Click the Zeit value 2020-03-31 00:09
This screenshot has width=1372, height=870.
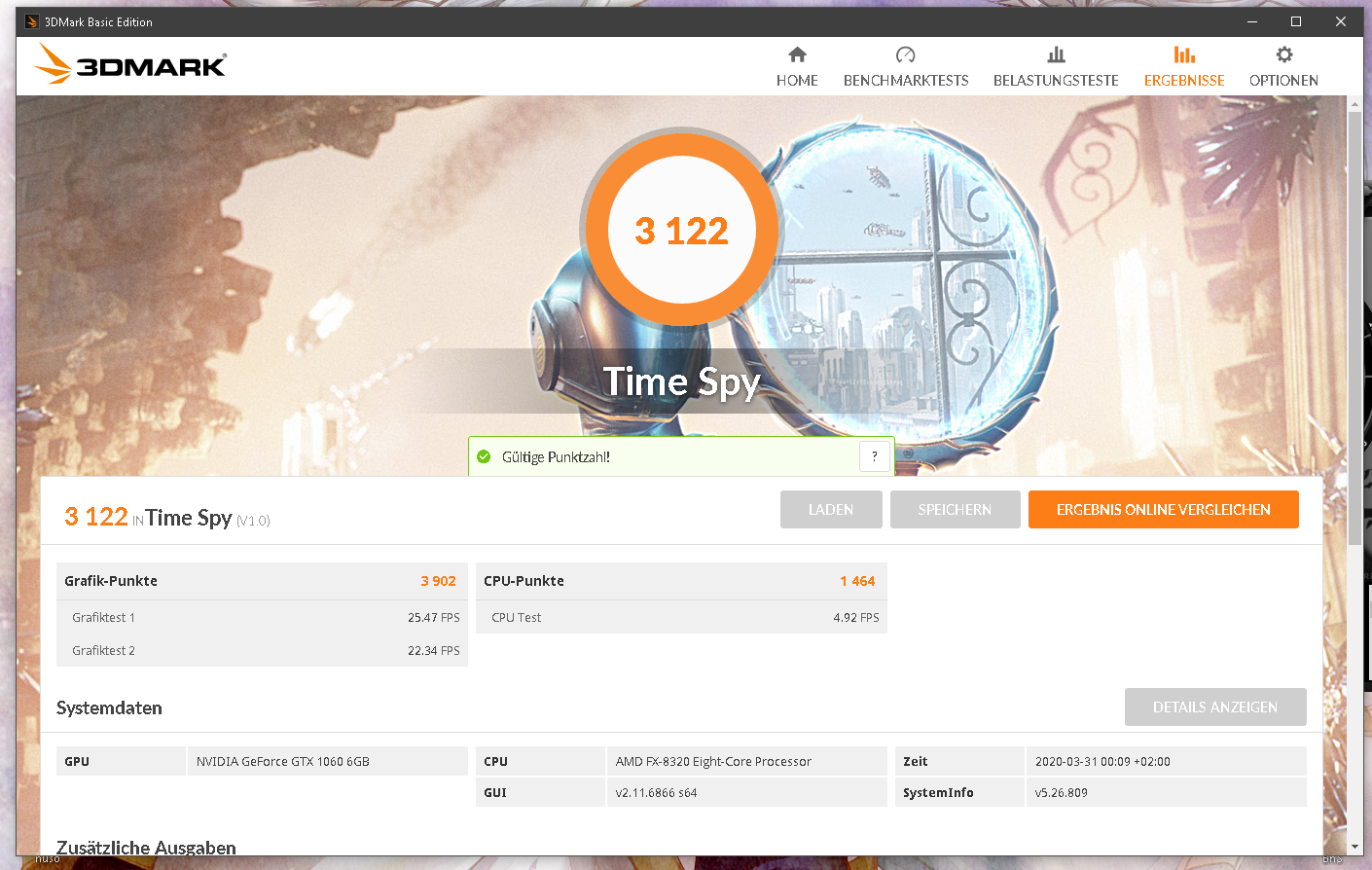point(1102,761)
